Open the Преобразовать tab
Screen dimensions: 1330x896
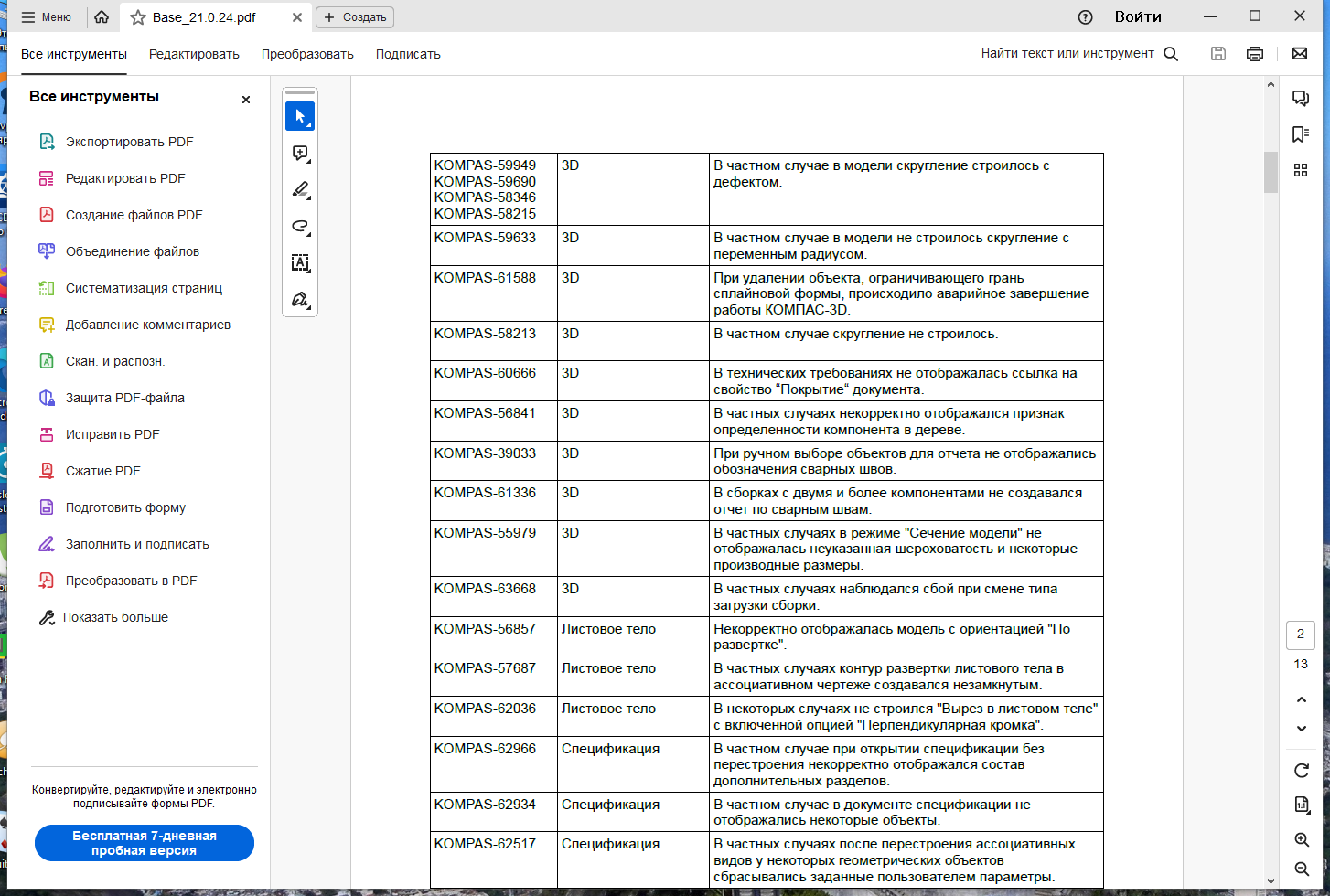pos(307,54)
